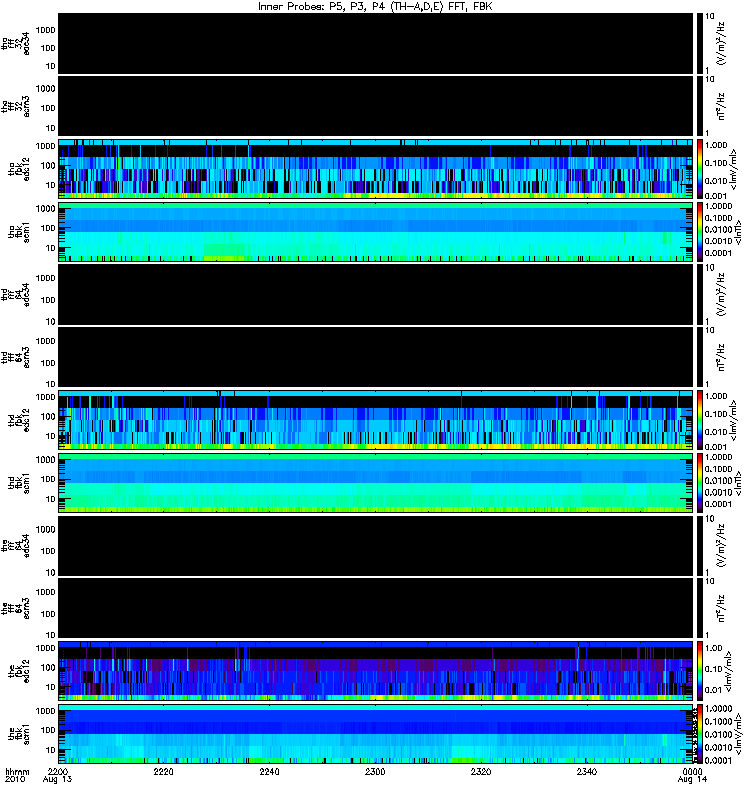Screen dimensions: 750x800
Task: Select the thd fbk edc12 color scale bar
Action: [x=700, y=420]
